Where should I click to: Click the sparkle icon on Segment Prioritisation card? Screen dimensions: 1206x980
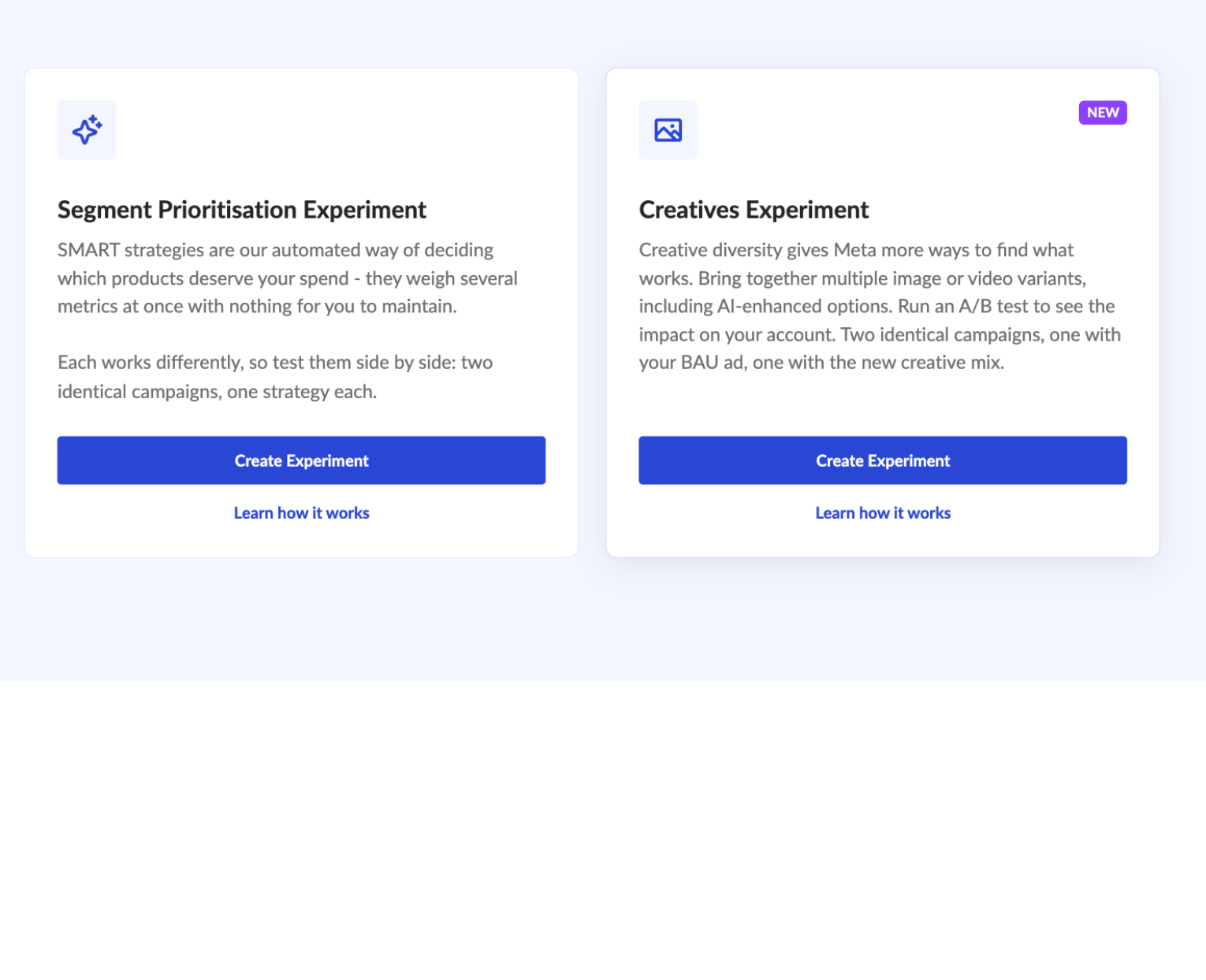[x=87, y=130]
